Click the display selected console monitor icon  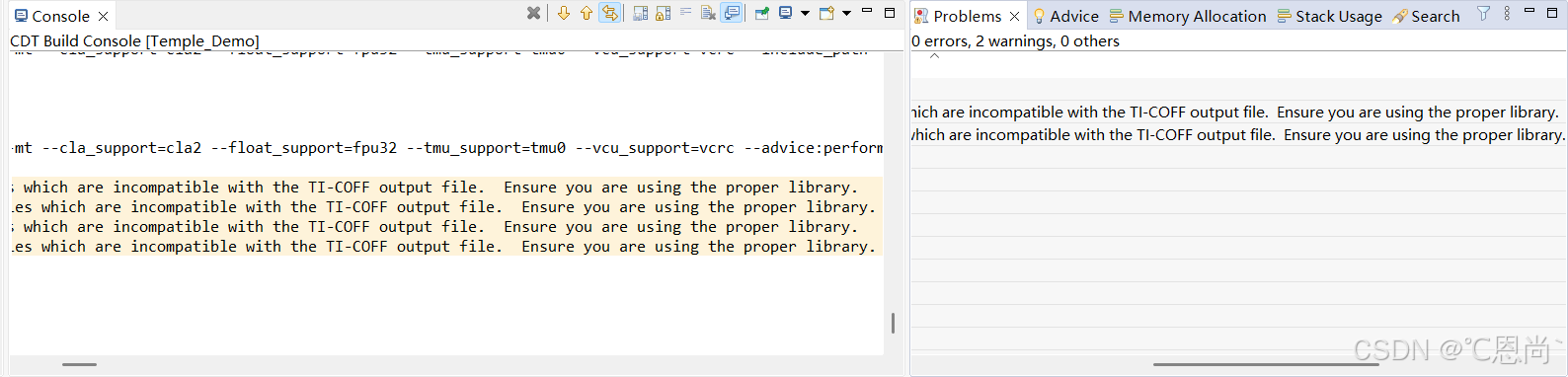pos(785,13)
